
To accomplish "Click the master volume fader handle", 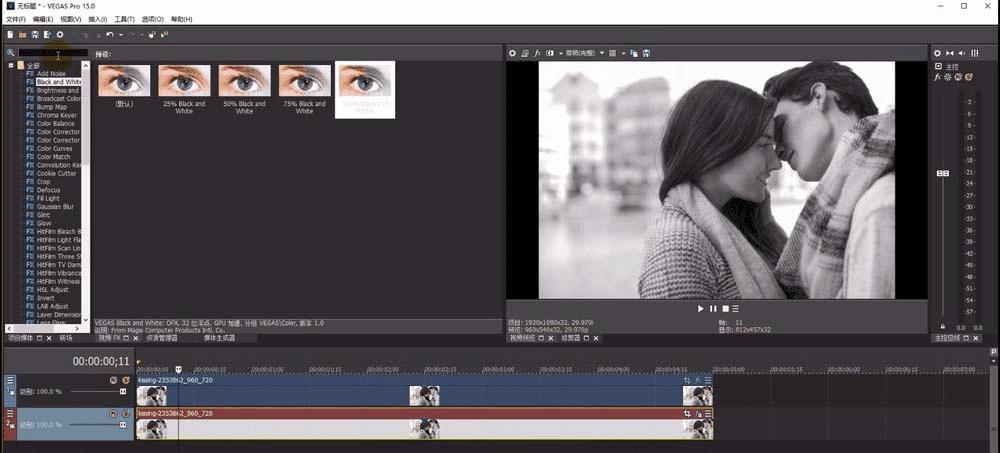I will (x=942, y=174).
